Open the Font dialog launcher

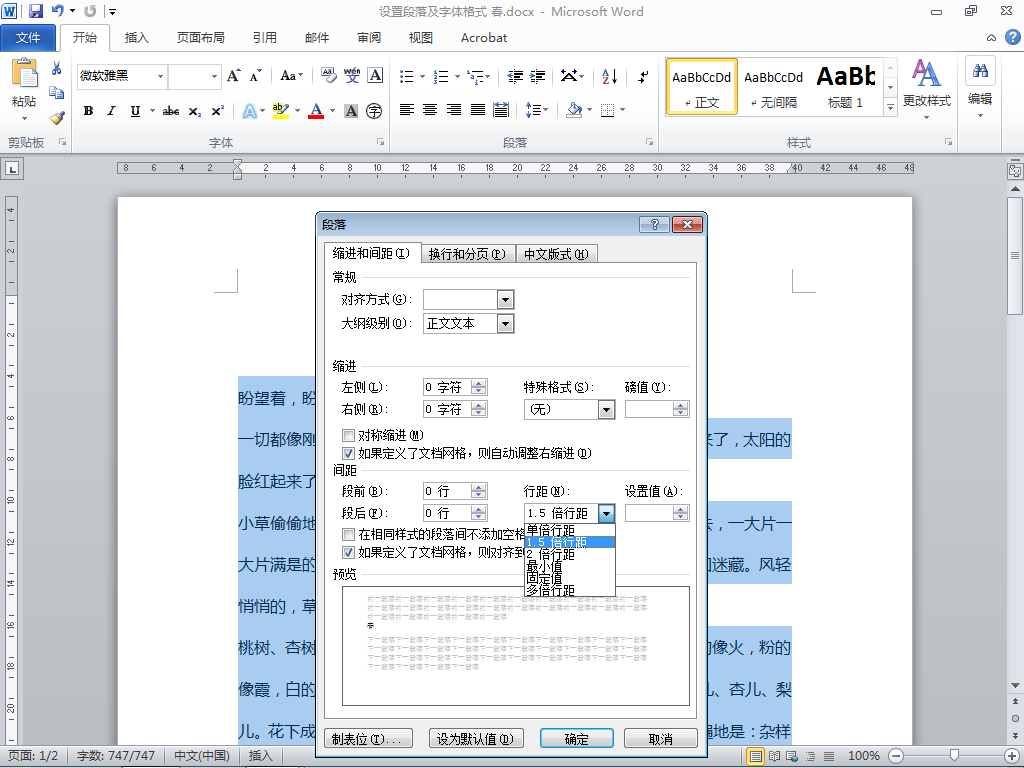coord(380,142)
